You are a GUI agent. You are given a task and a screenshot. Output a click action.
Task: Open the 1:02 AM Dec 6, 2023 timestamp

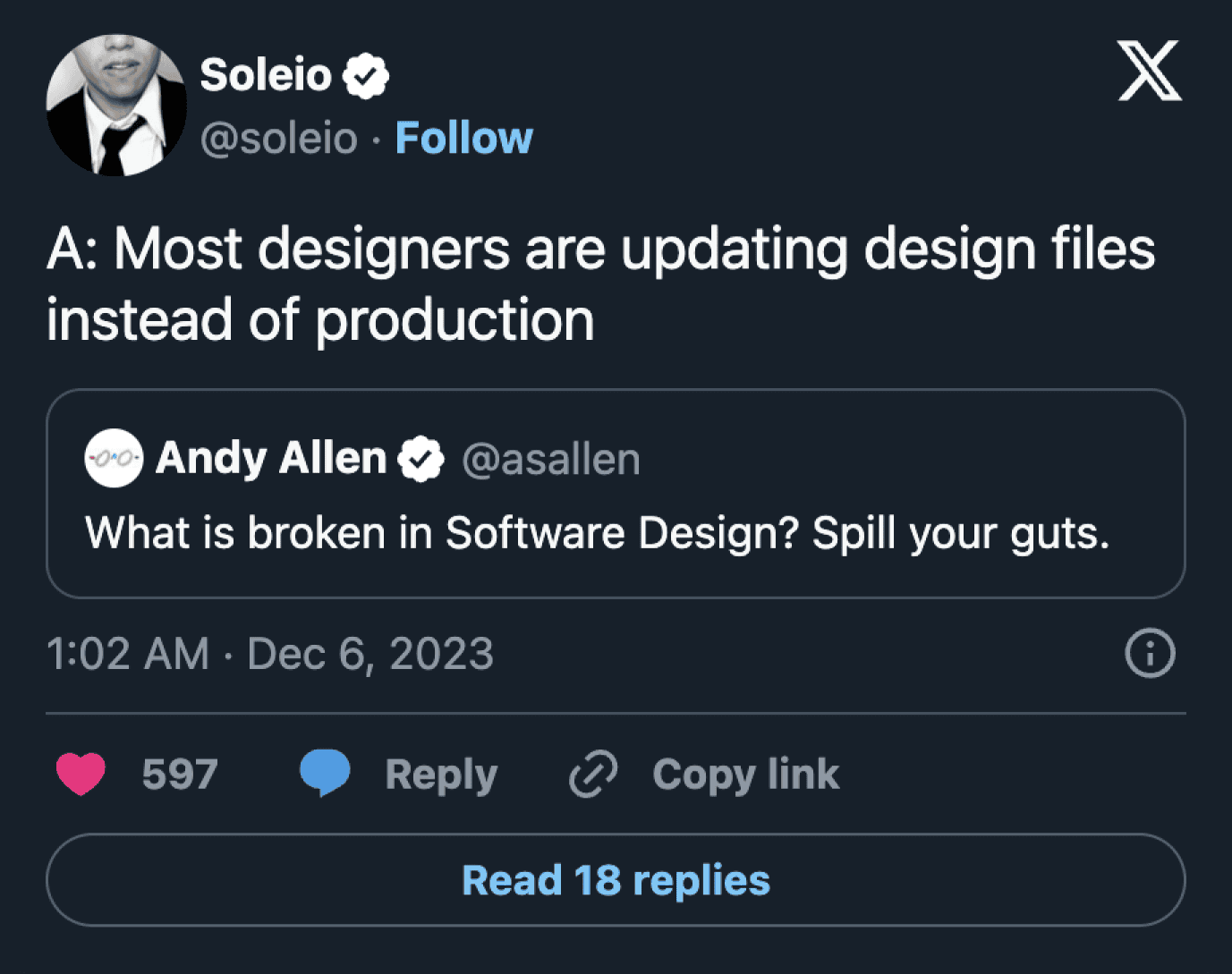[x=270, y=654]
